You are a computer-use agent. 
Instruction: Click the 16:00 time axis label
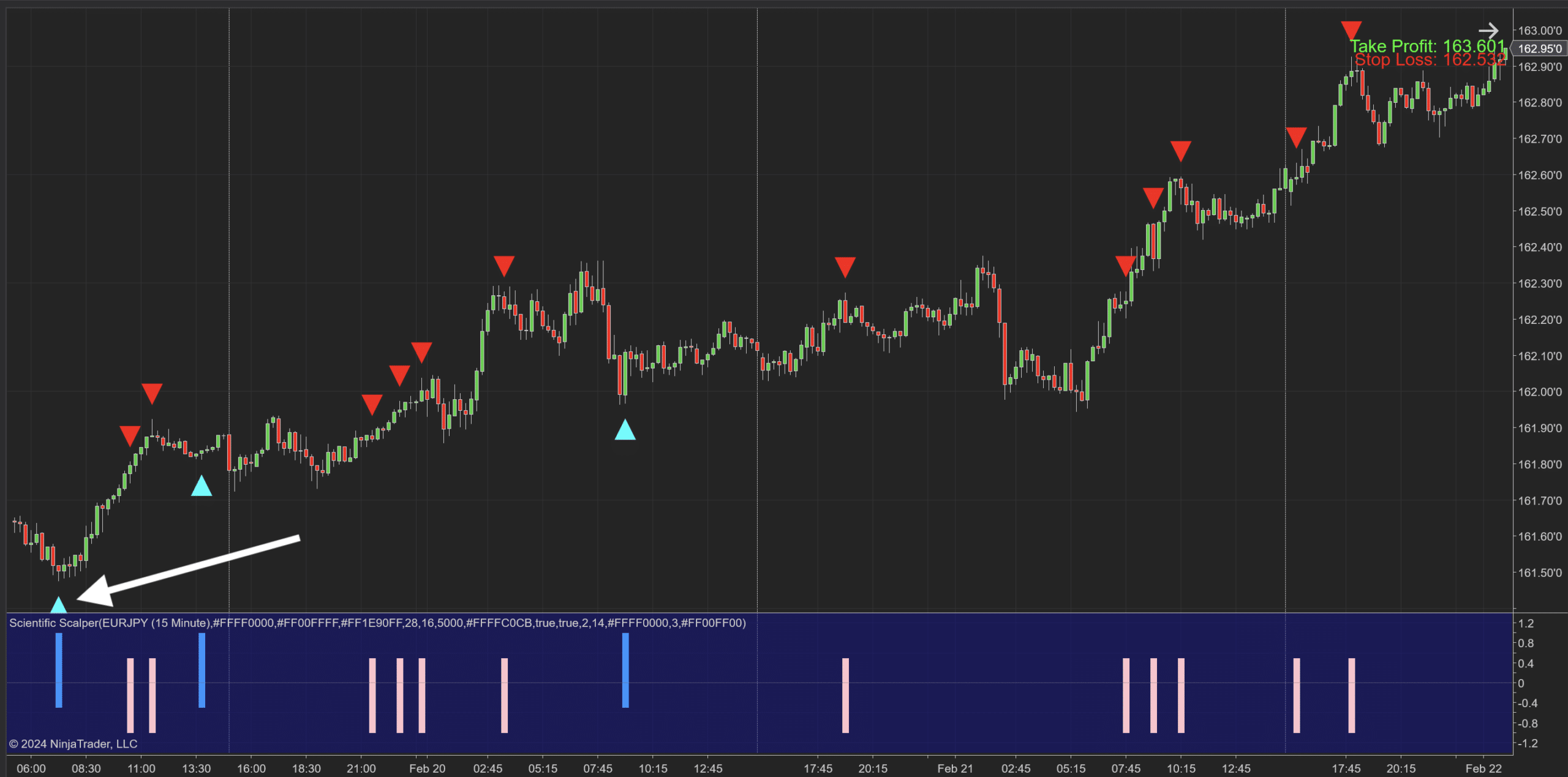(x=252, y=768)
